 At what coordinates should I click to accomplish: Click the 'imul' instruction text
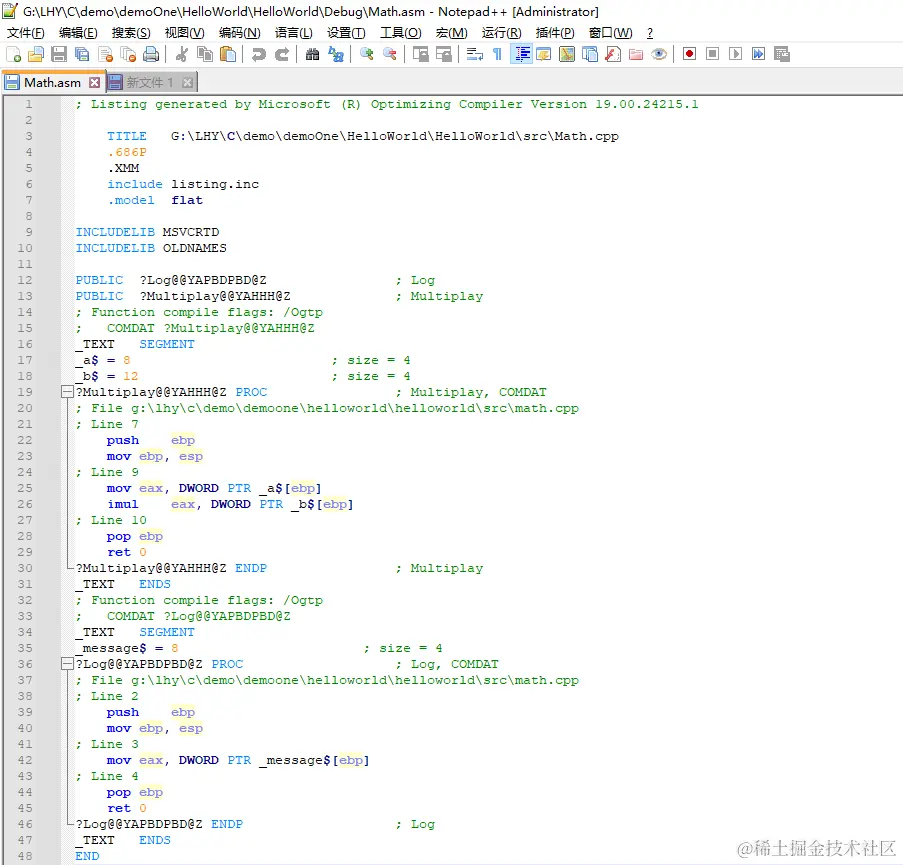[x=123, y=504]
